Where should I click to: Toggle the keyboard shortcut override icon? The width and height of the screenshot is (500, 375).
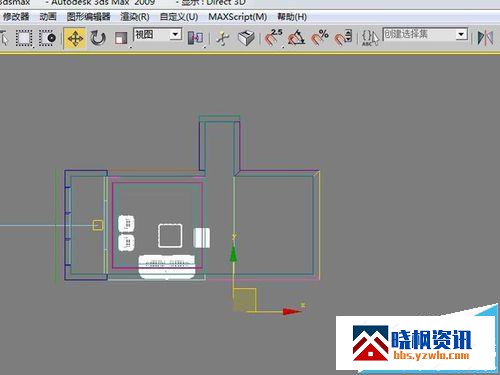[x=247, y=38]
